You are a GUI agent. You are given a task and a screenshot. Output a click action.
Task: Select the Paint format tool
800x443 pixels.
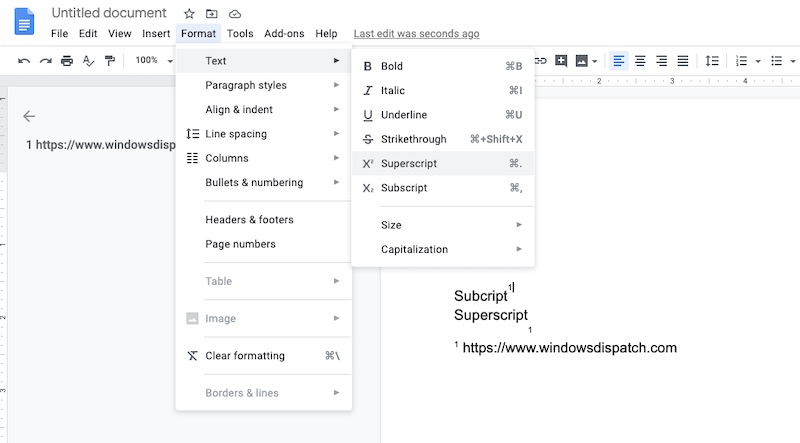tap(110, 61)
